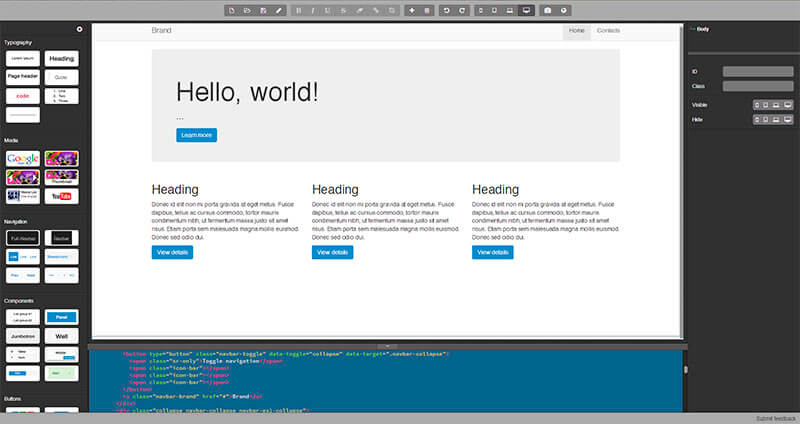The width and height of the screenshot is (800, 424).
Task: Click the eraser clear-formatting icon
Action: [360, 11]
